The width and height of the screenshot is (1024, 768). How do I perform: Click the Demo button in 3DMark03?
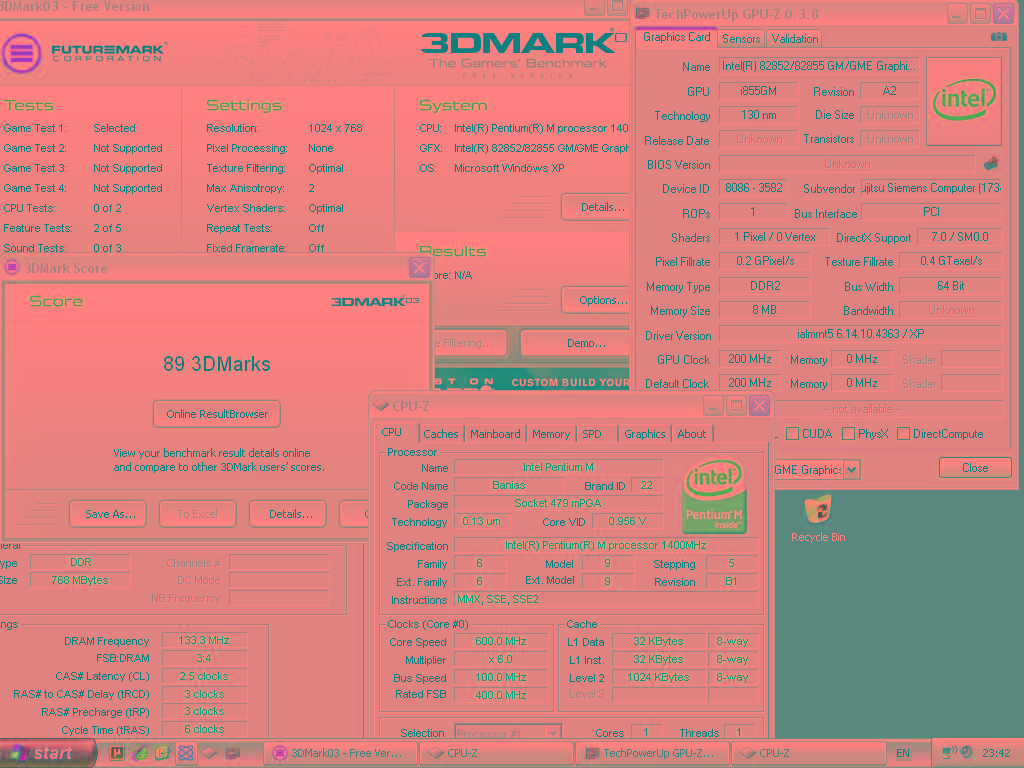coord(577,343)
